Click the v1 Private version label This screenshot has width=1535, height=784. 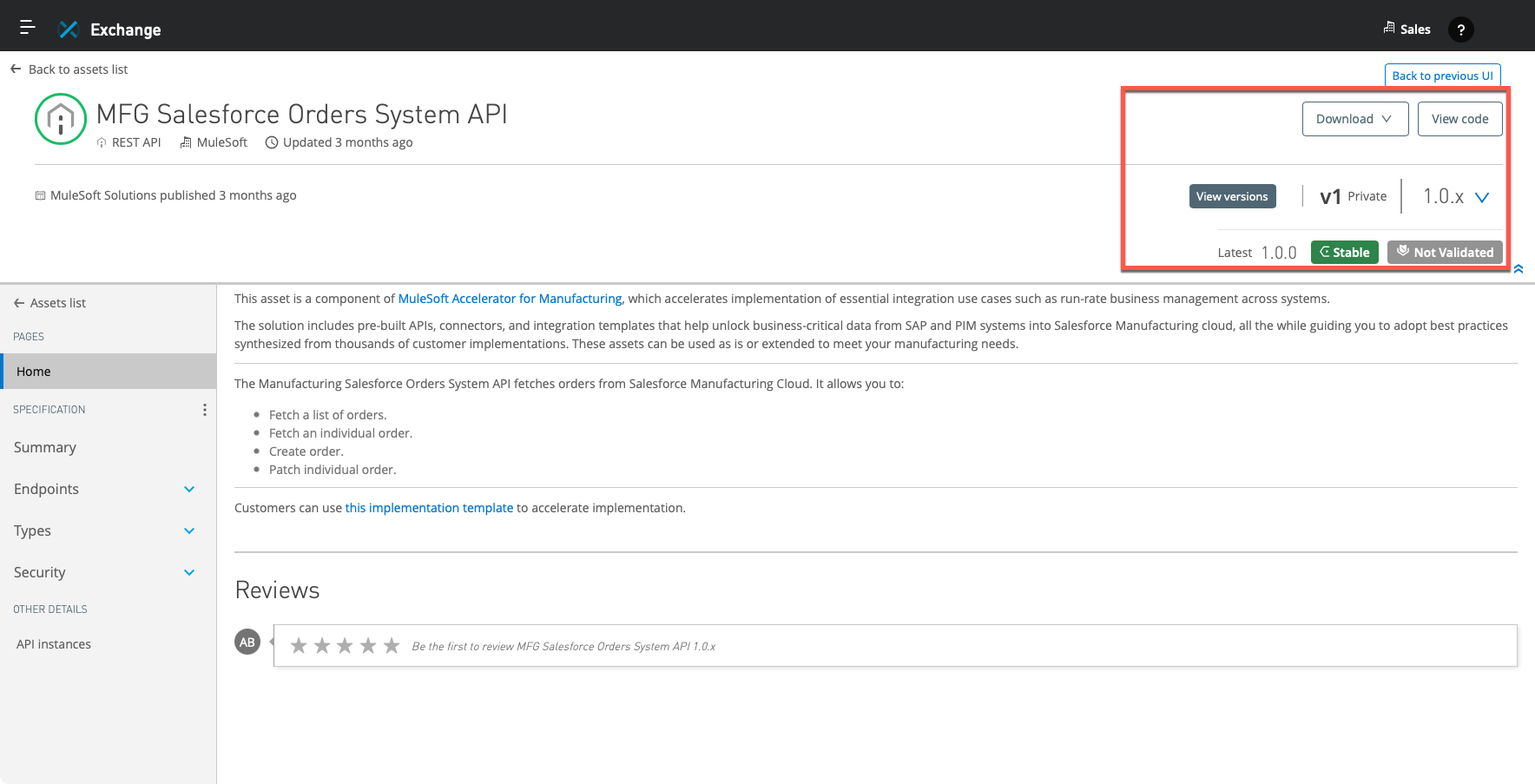tap(1353, 196)
